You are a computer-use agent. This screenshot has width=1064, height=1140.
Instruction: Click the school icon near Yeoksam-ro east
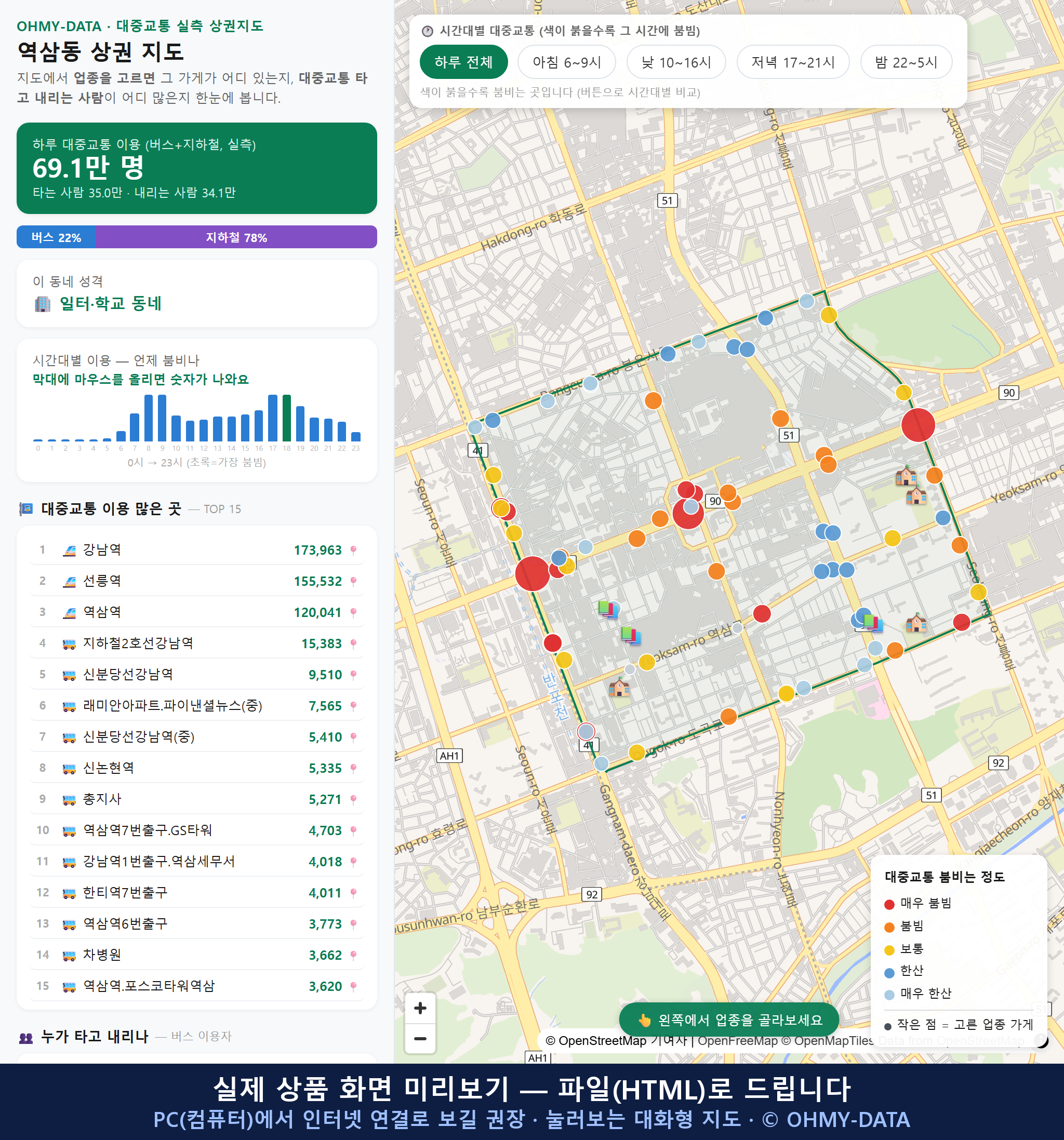point(916,622)
